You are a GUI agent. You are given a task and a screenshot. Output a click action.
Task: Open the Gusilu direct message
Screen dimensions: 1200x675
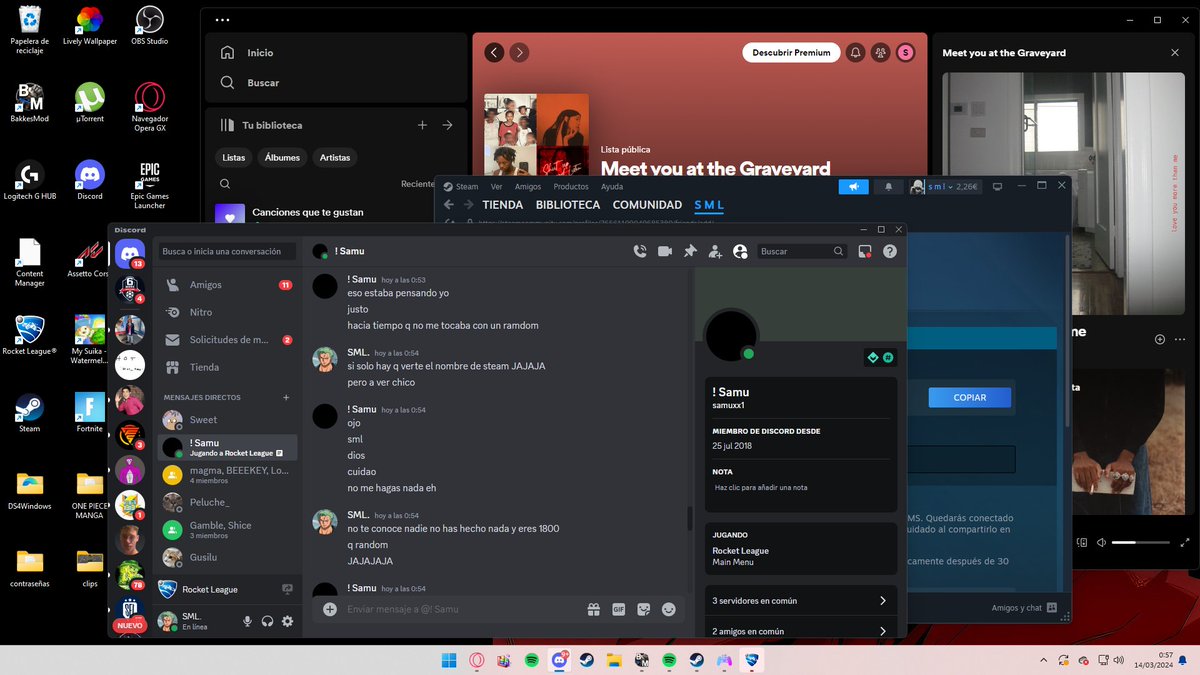[x=228, y=557]
